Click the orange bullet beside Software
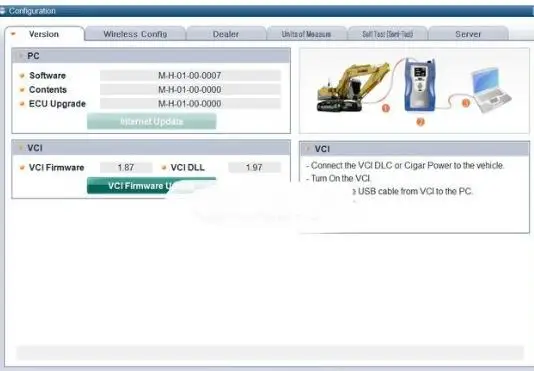The width and height of the screenshot is (534, 371). point(22,76)
